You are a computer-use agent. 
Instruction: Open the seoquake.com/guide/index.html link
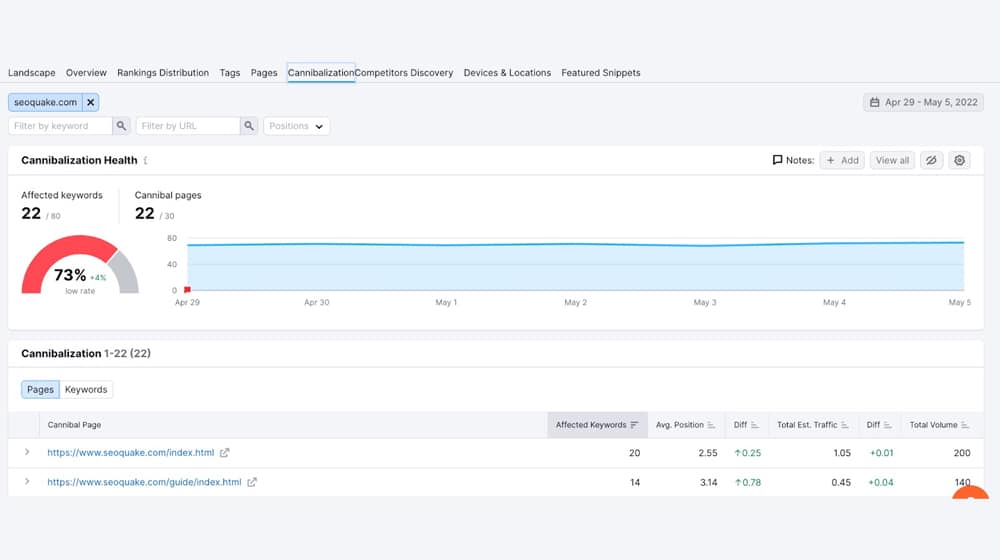coord(144,482)
